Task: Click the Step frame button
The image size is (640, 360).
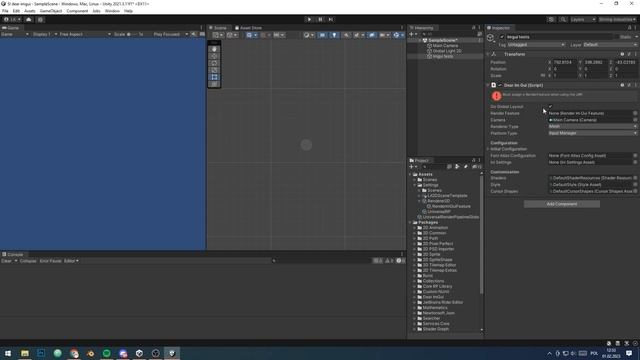Action: coord(331,19)
